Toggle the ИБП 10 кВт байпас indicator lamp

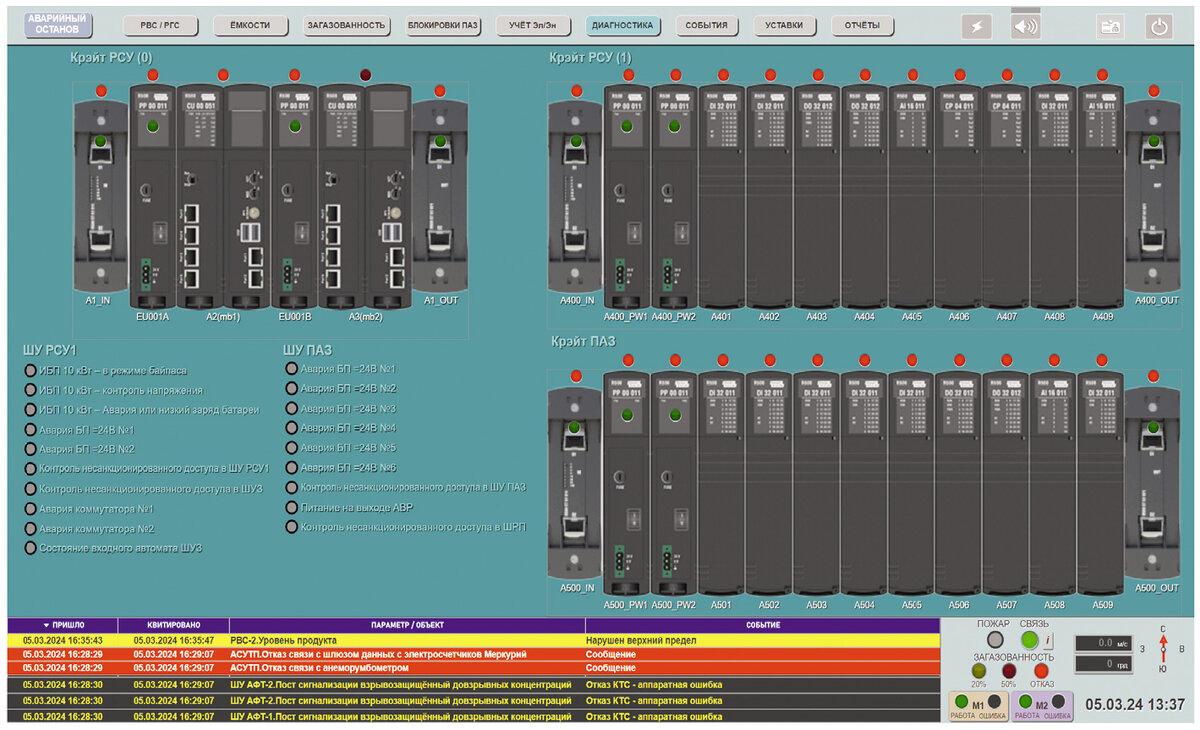(x=29, y=368)
